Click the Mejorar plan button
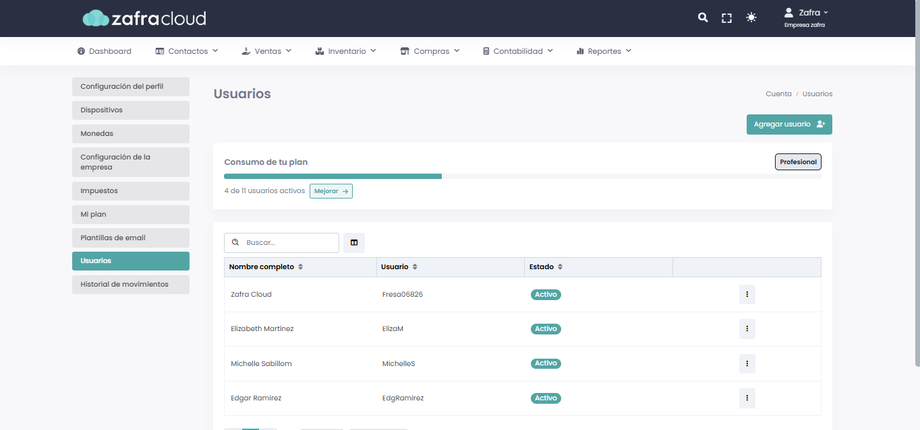The height and width of the screenshot is (430, 920). [x=330, y=190]
